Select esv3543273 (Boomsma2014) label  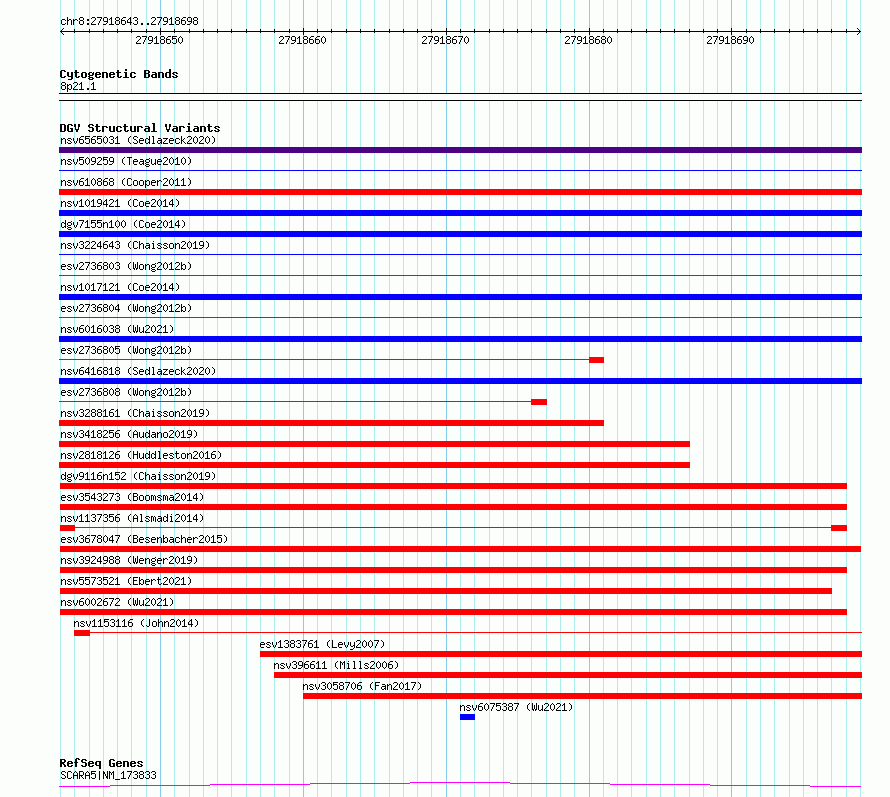click(132, 497)
